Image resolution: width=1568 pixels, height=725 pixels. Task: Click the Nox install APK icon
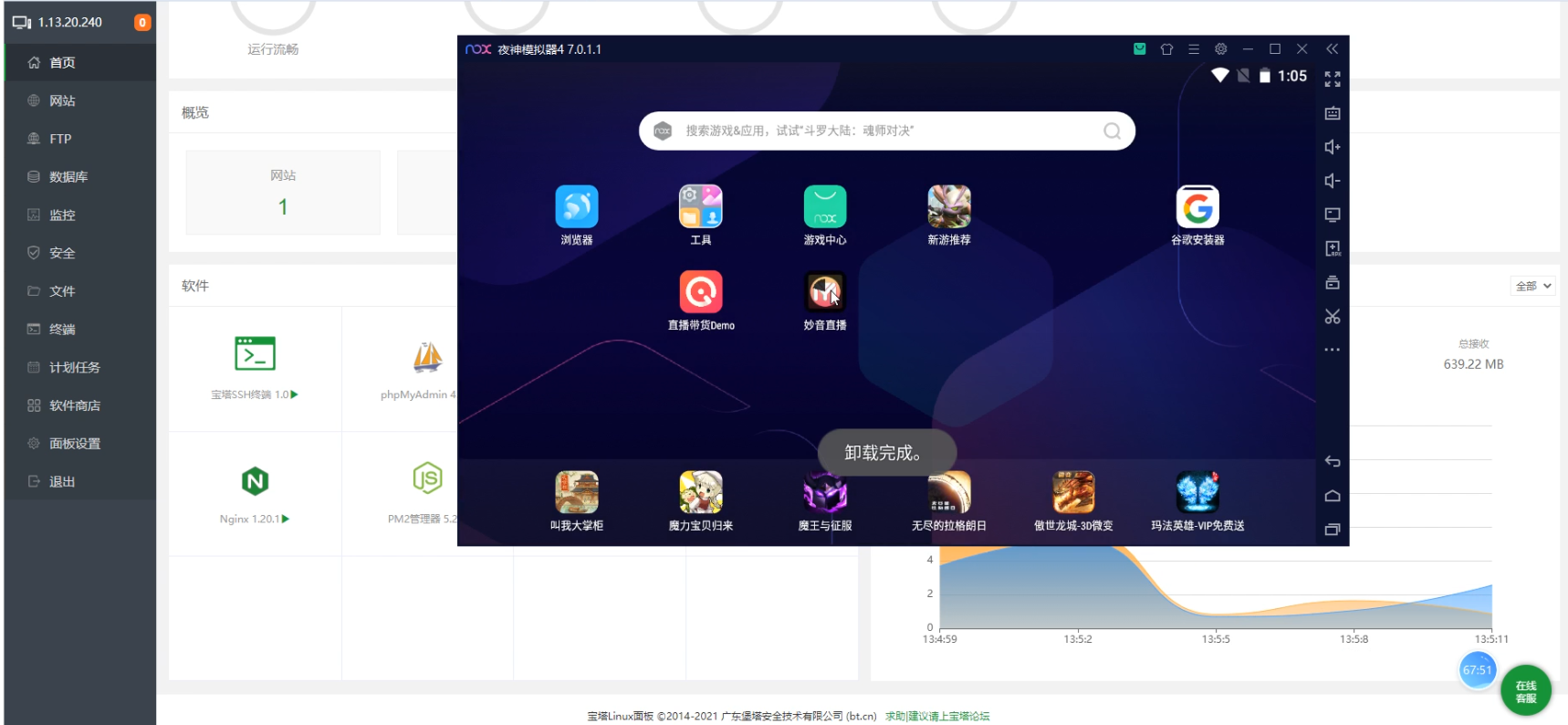1333,248
